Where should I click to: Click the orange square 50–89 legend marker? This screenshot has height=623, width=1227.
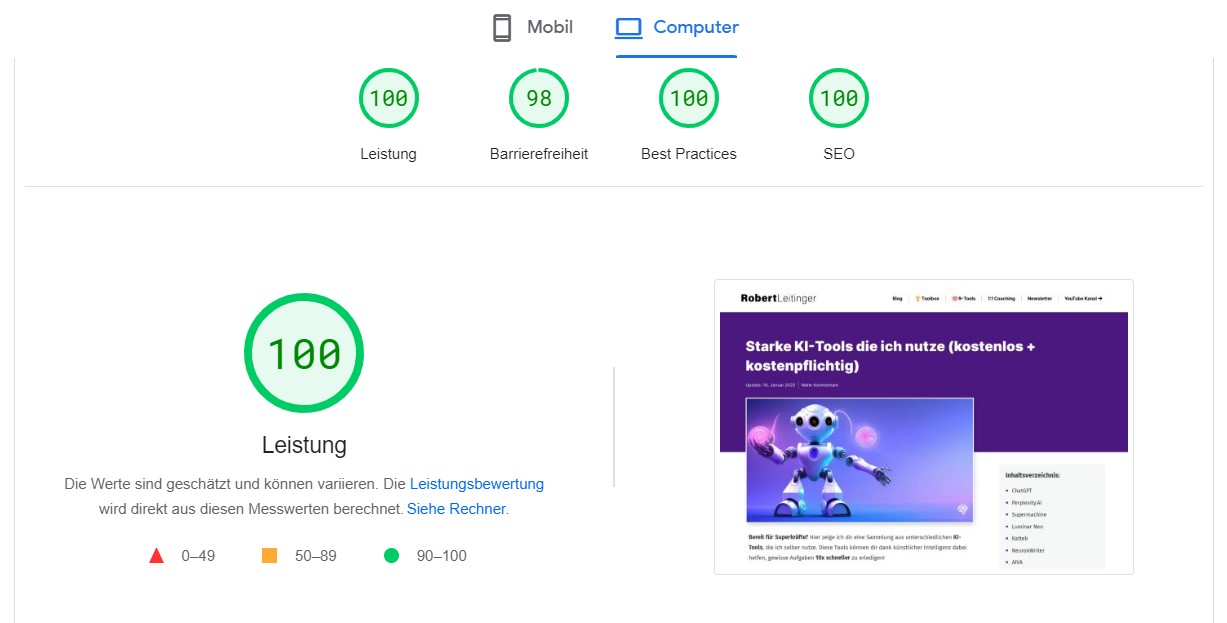[268, 555]
